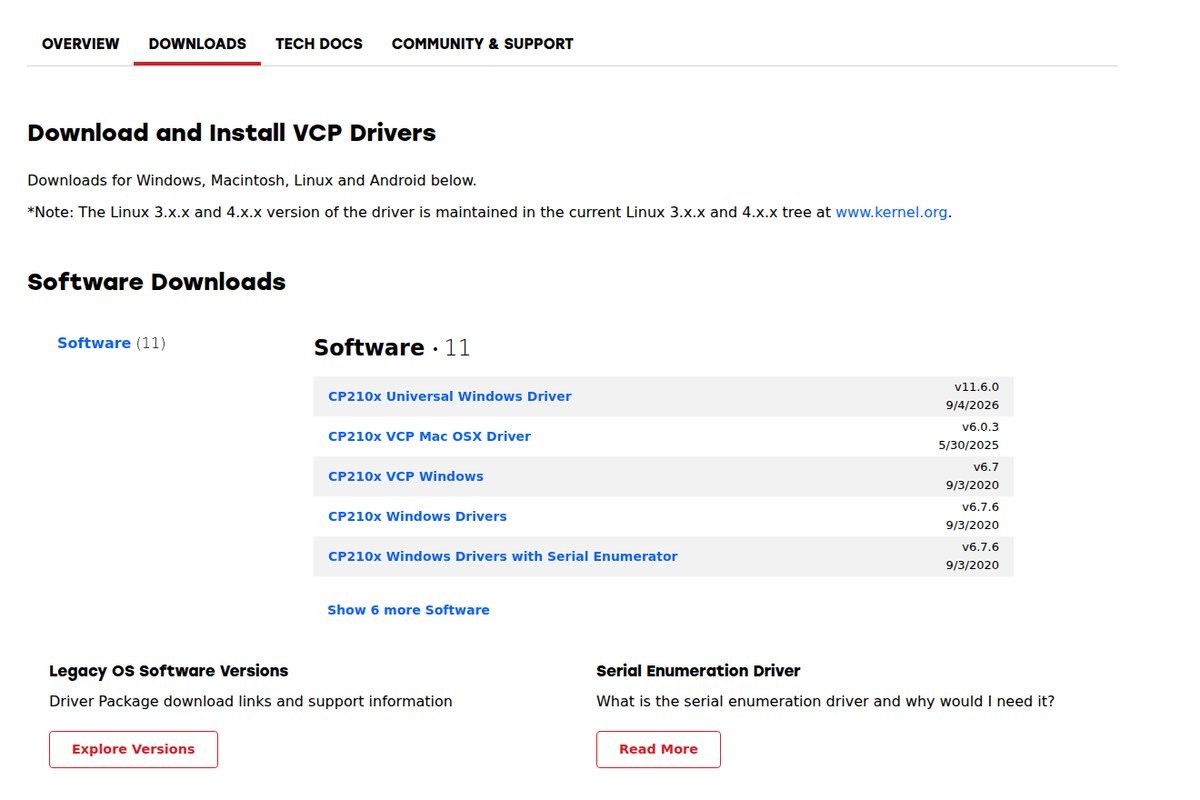Select the Software (11) filter link

coord(111,343)
